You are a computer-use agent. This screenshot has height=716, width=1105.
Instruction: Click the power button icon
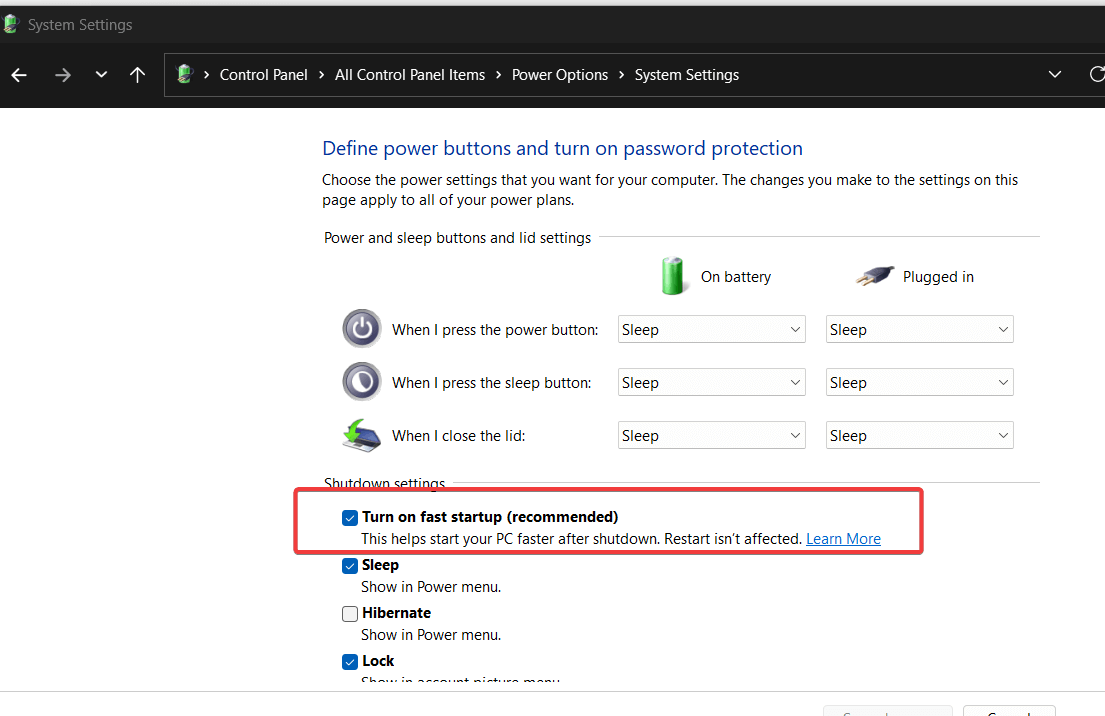361,329
